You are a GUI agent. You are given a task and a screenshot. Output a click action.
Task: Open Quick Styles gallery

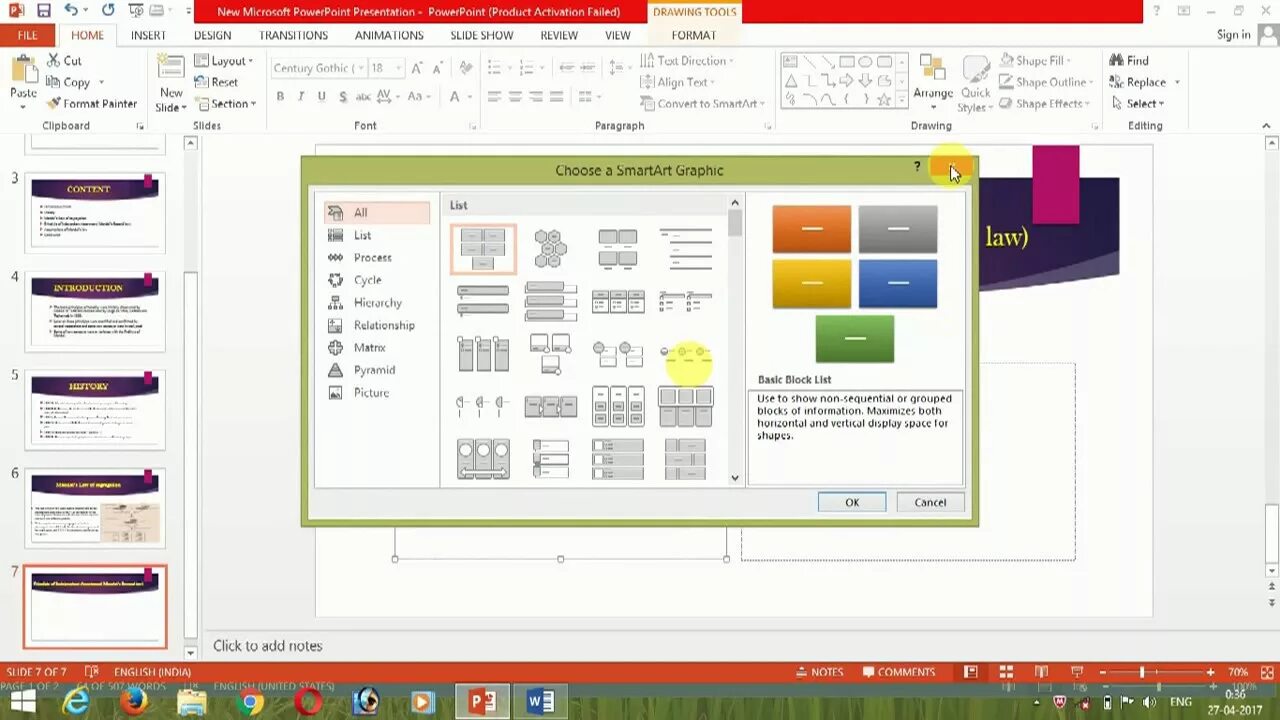[975, 84]
